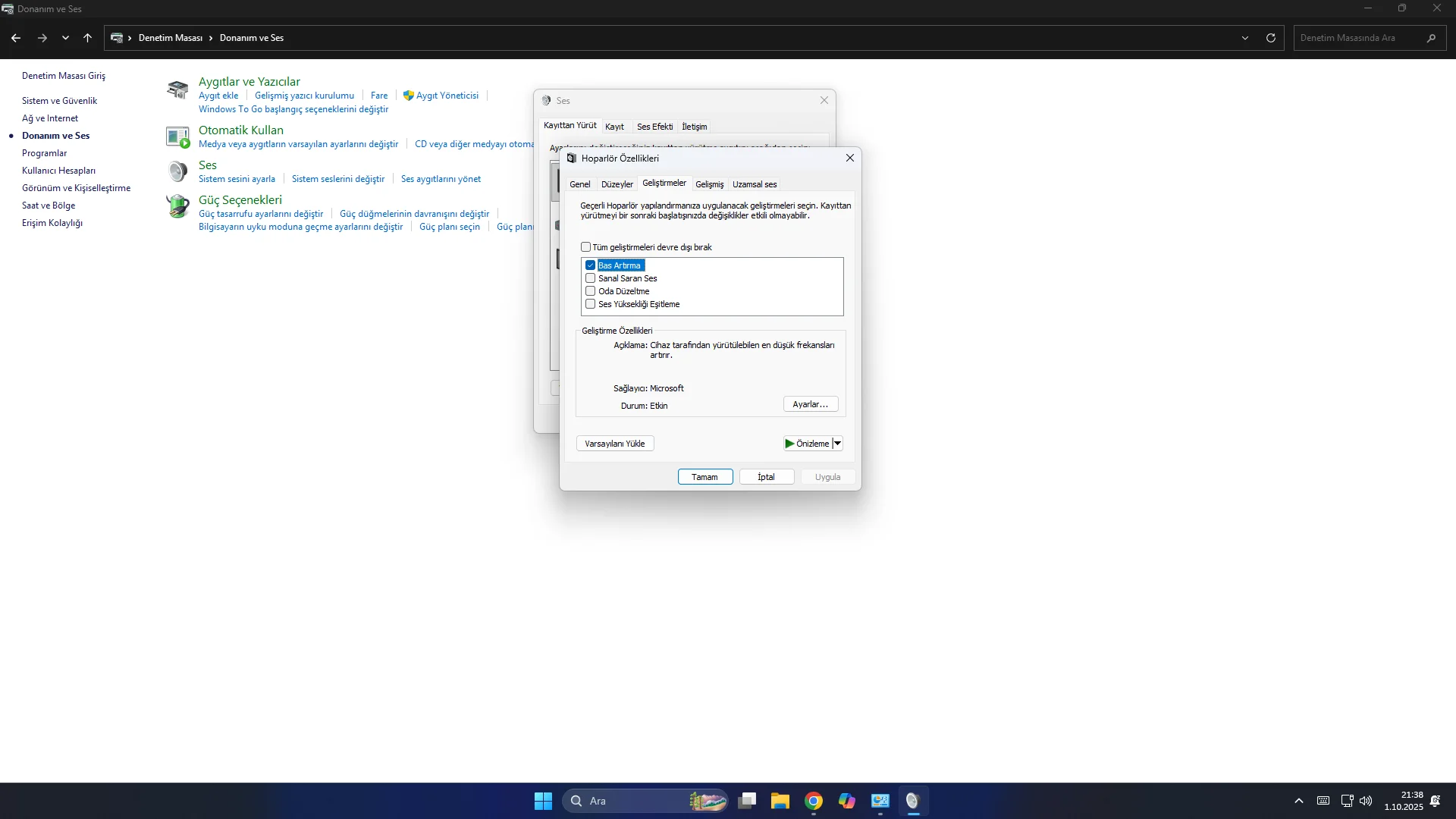Switch to the Uzamsal ses tab
Image resolution: width=1456 pixels, height=819 pixels.
[754, 184]
